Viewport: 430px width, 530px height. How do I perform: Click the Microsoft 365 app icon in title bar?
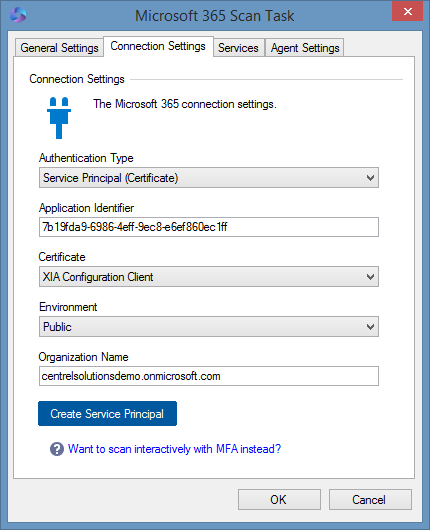18,15
